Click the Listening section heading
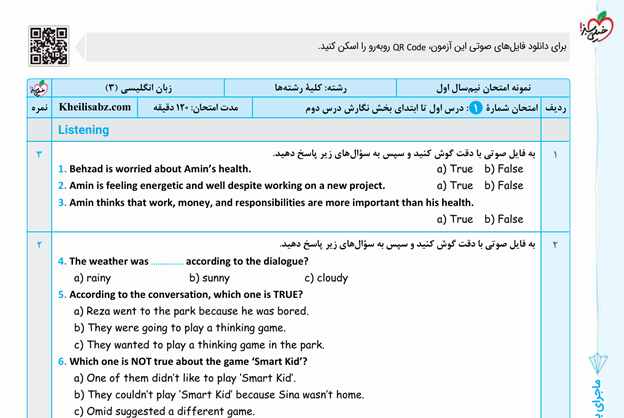 [84, 130]
